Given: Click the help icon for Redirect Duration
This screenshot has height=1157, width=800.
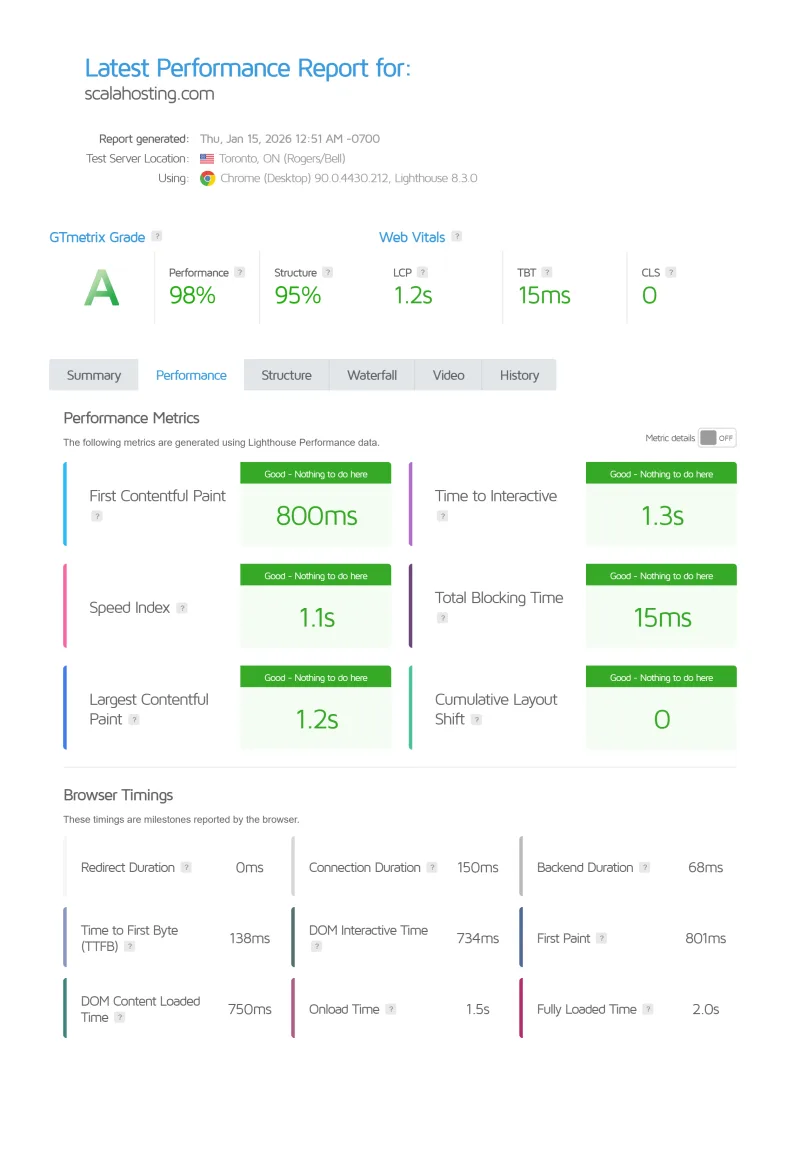Looking at the screenshot, I should (x=187, y=868).
